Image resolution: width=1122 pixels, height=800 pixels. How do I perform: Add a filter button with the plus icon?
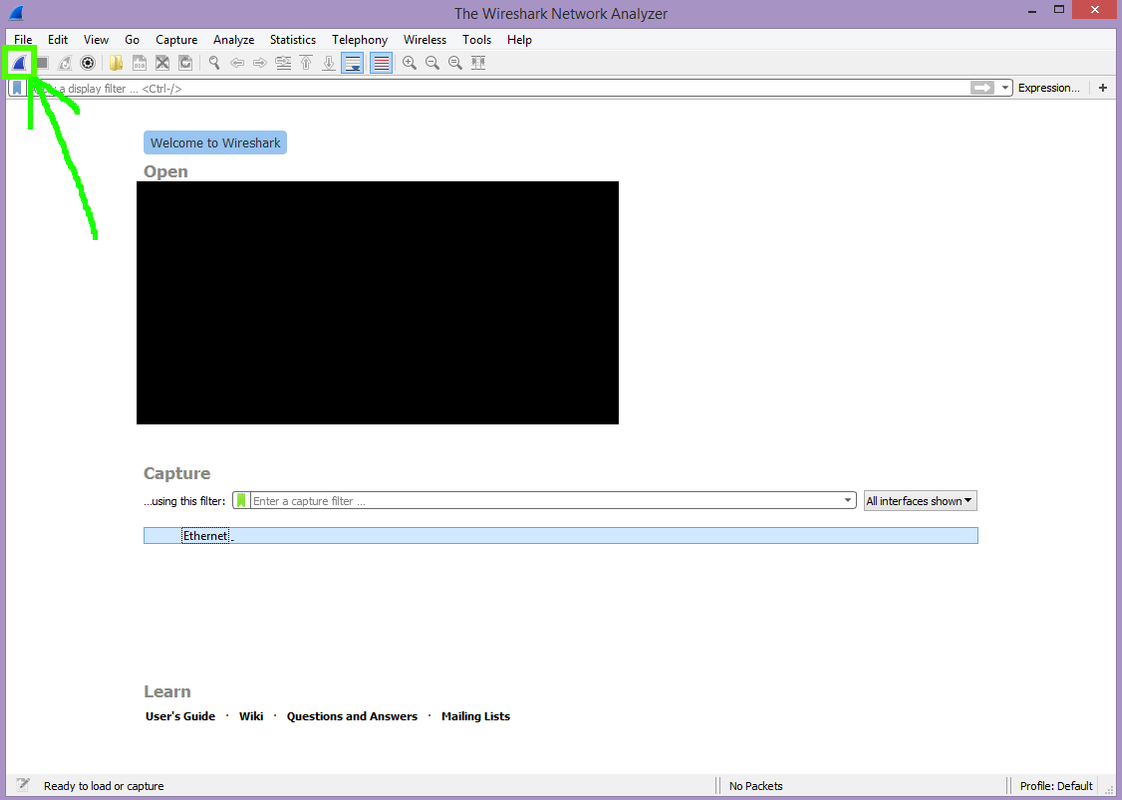tap(1103, 88)
